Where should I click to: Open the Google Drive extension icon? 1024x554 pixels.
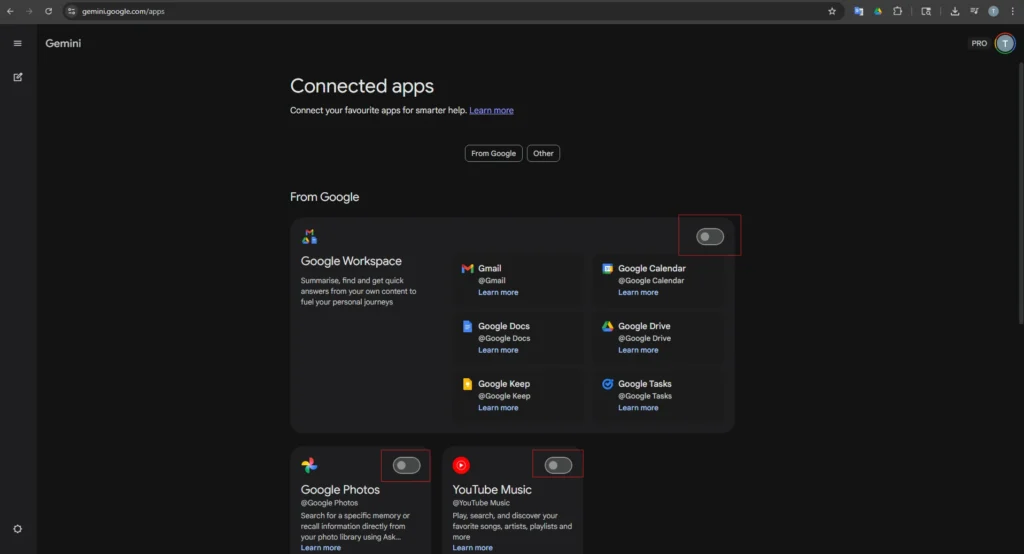click(878, 11)
